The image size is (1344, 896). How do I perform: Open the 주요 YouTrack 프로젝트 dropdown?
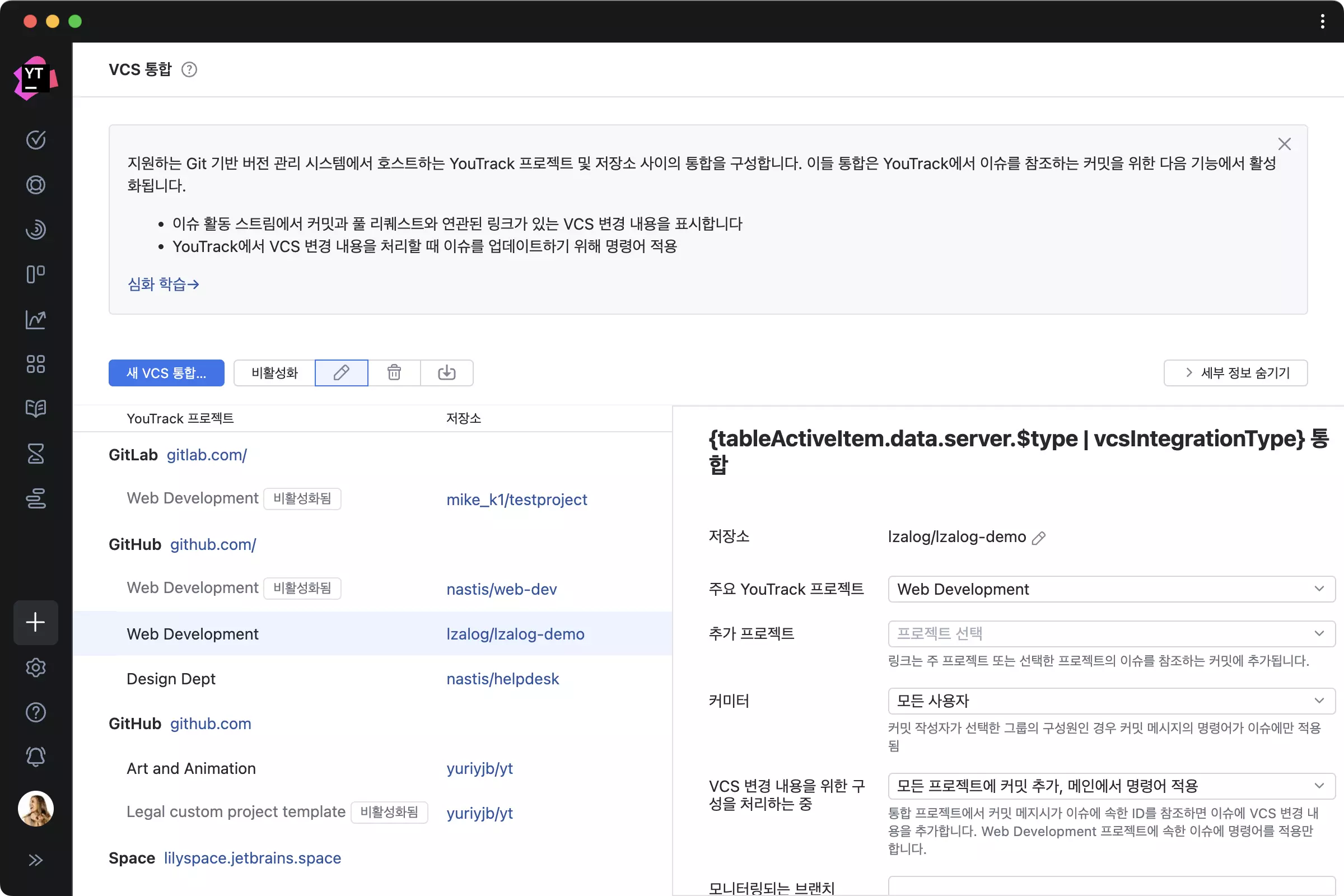(1111, 589)
